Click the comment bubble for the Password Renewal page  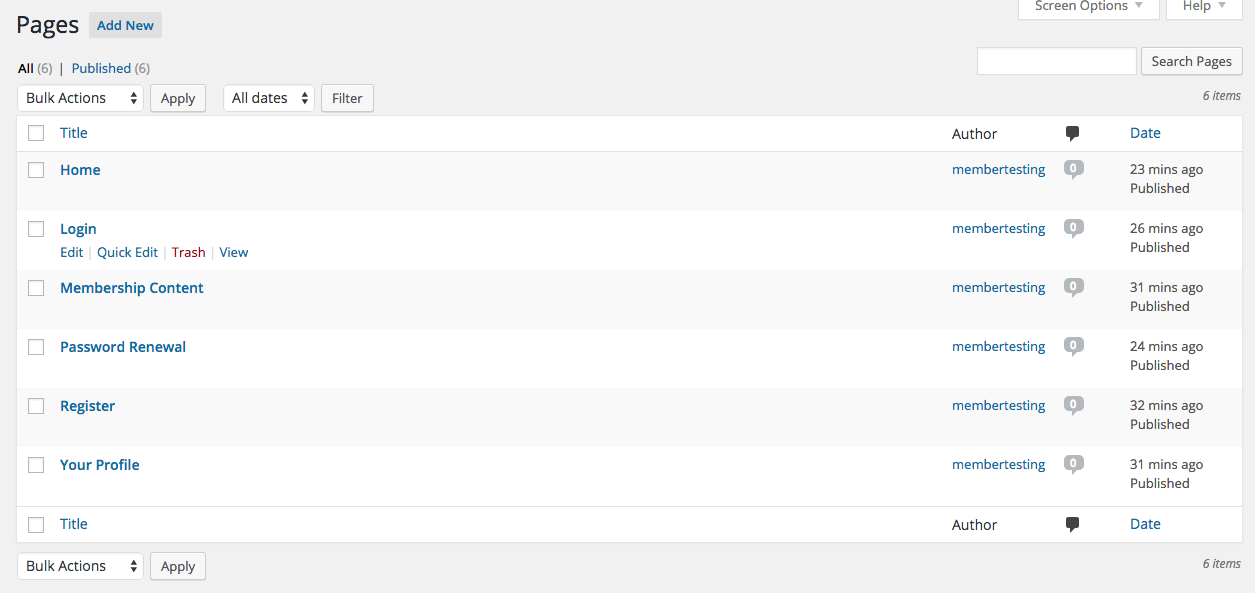point(1073,346)
